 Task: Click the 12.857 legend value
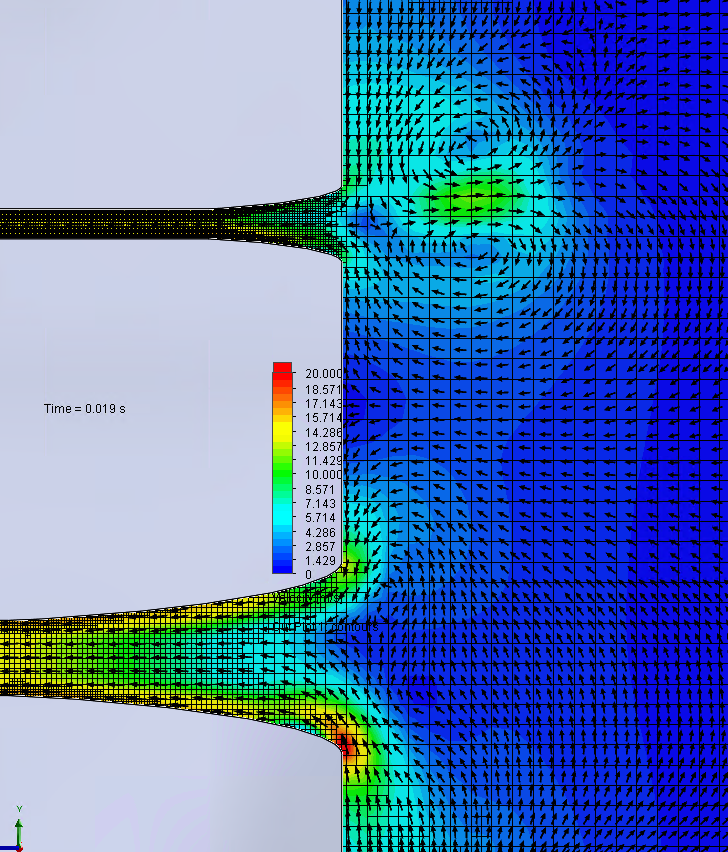[324, 446]
